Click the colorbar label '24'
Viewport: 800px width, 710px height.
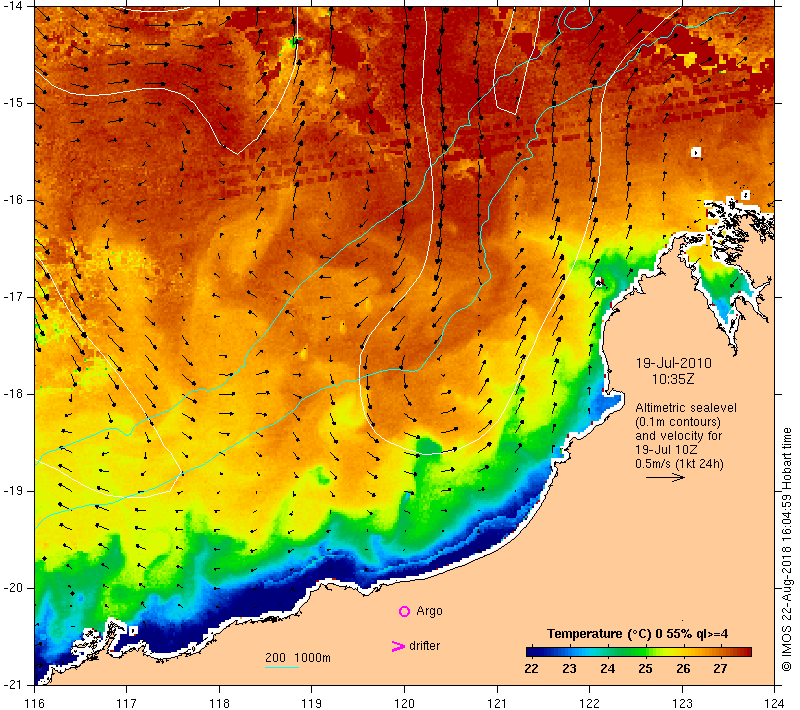point(607,669)
